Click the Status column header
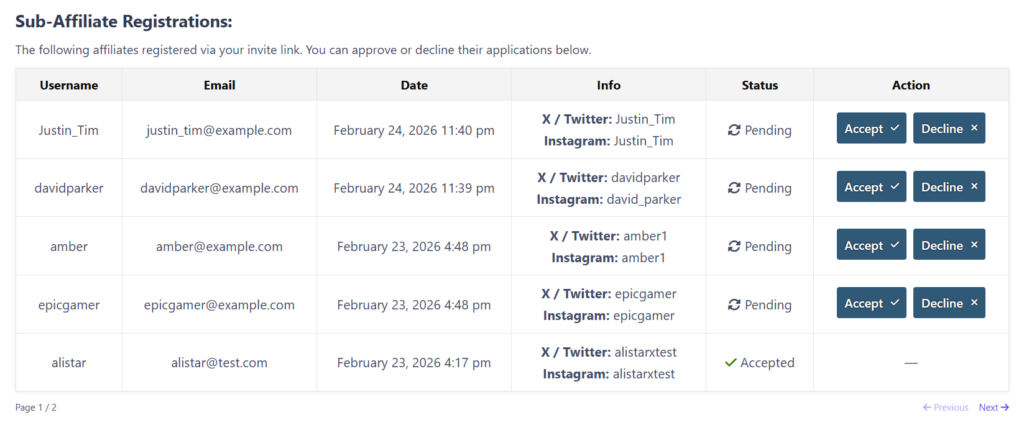This screenshot has height=425, width=1024. click(759, 86)
